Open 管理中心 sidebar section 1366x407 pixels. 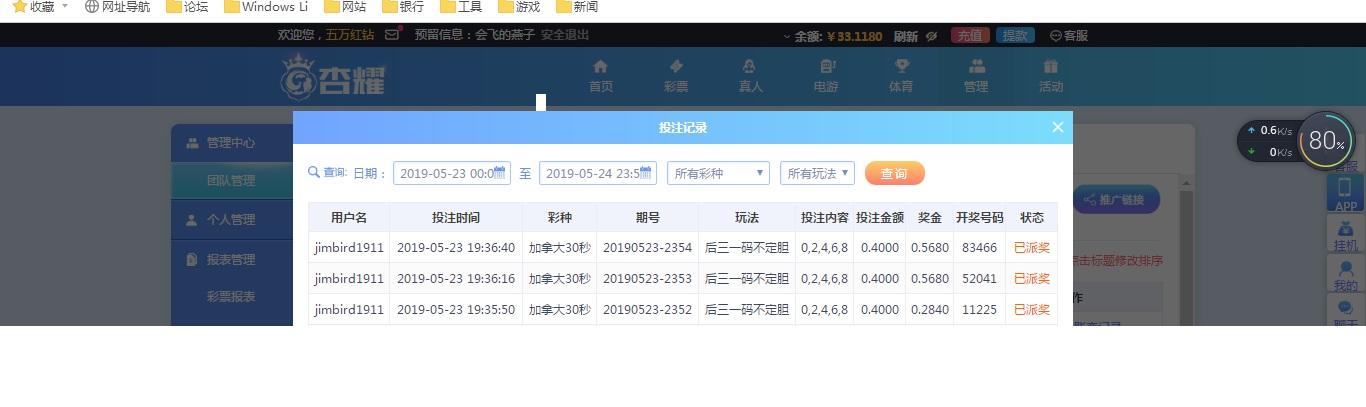pyautogui.click(x=231, y=143)
